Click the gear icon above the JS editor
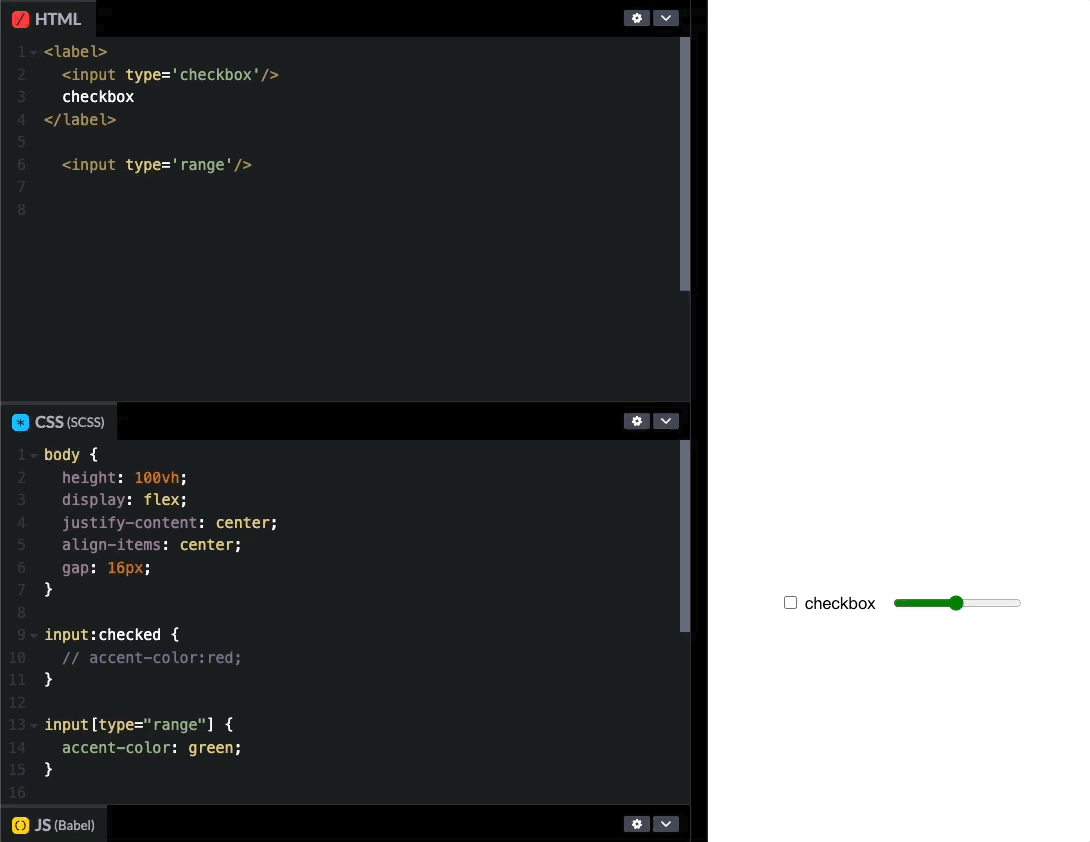The height and width of the screenshot is (842, 1090). [637, 823]
